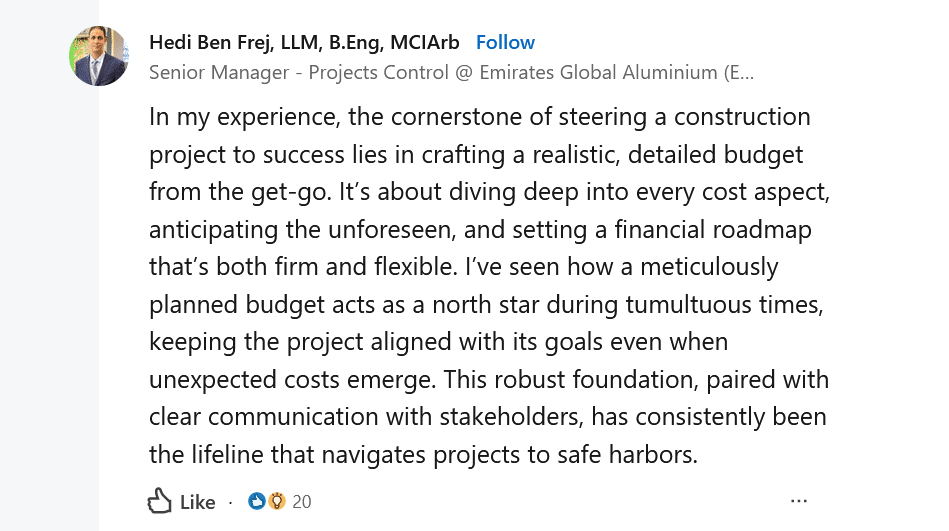Click 'Emirates Global Aluminium' in the headline
The height and width of the screenshot is (531, 949).
tap(598, 72)
